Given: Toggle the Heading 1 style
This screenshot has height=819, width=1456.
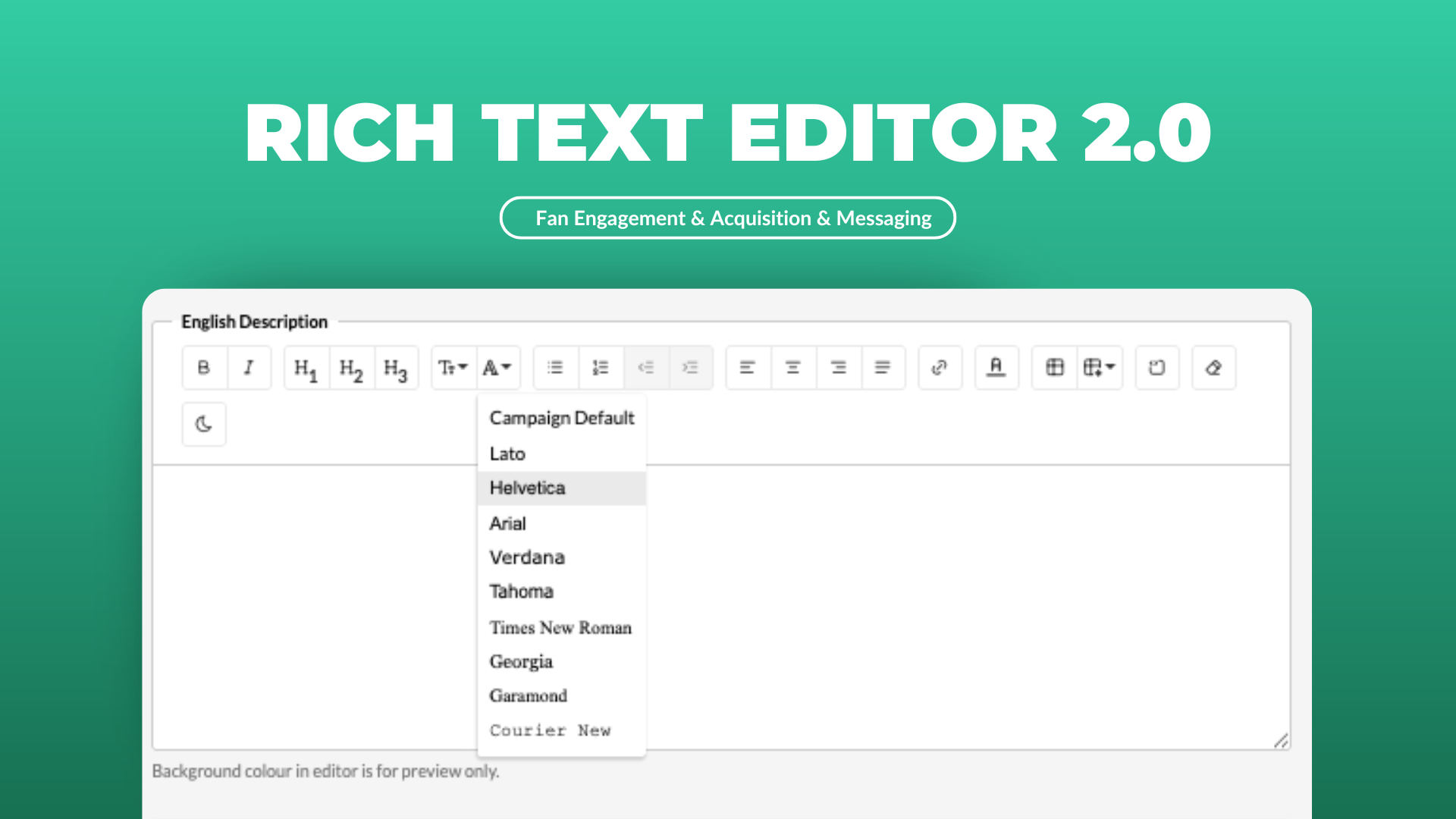Looking at the screenshot, I should click(x=305, y=367).
